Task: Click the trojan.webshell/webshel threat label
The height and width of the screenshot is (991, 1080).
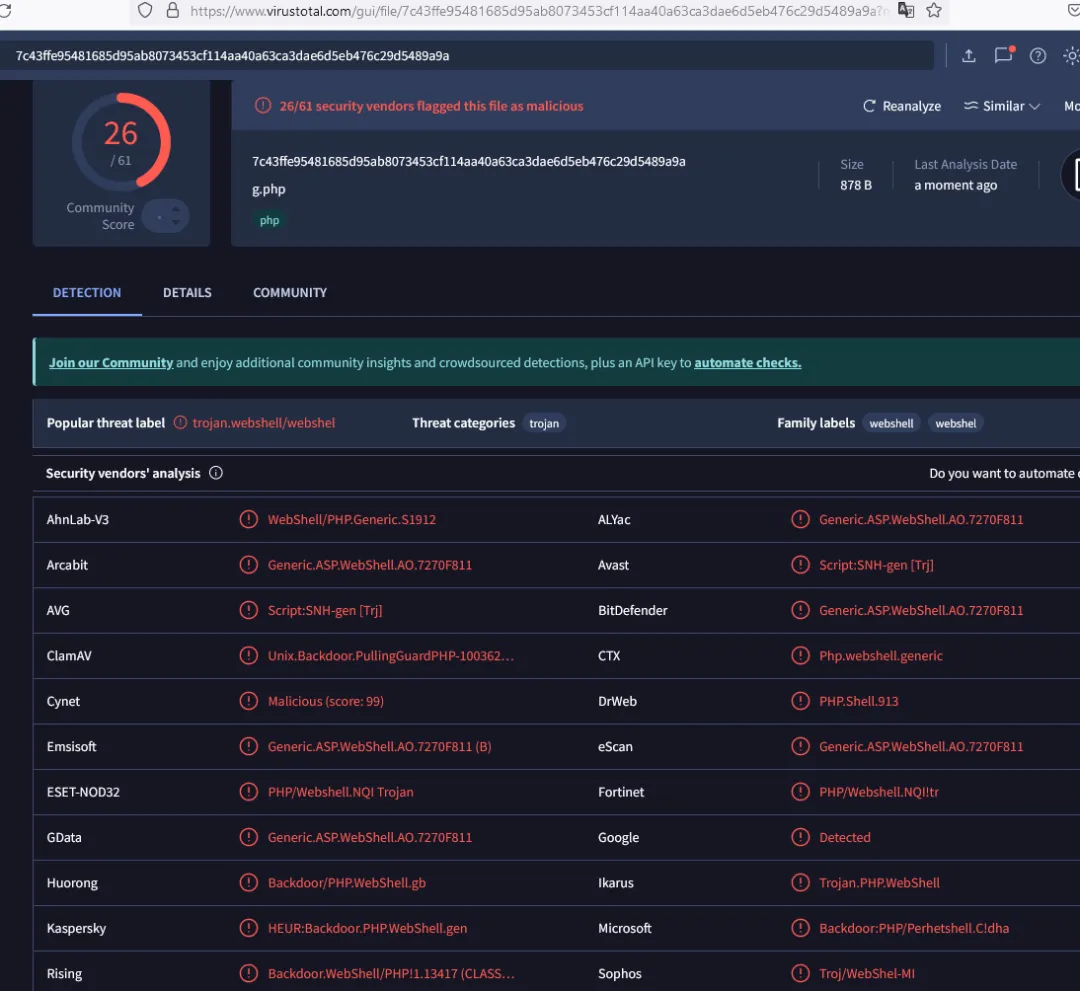Action: coord(264,423)
